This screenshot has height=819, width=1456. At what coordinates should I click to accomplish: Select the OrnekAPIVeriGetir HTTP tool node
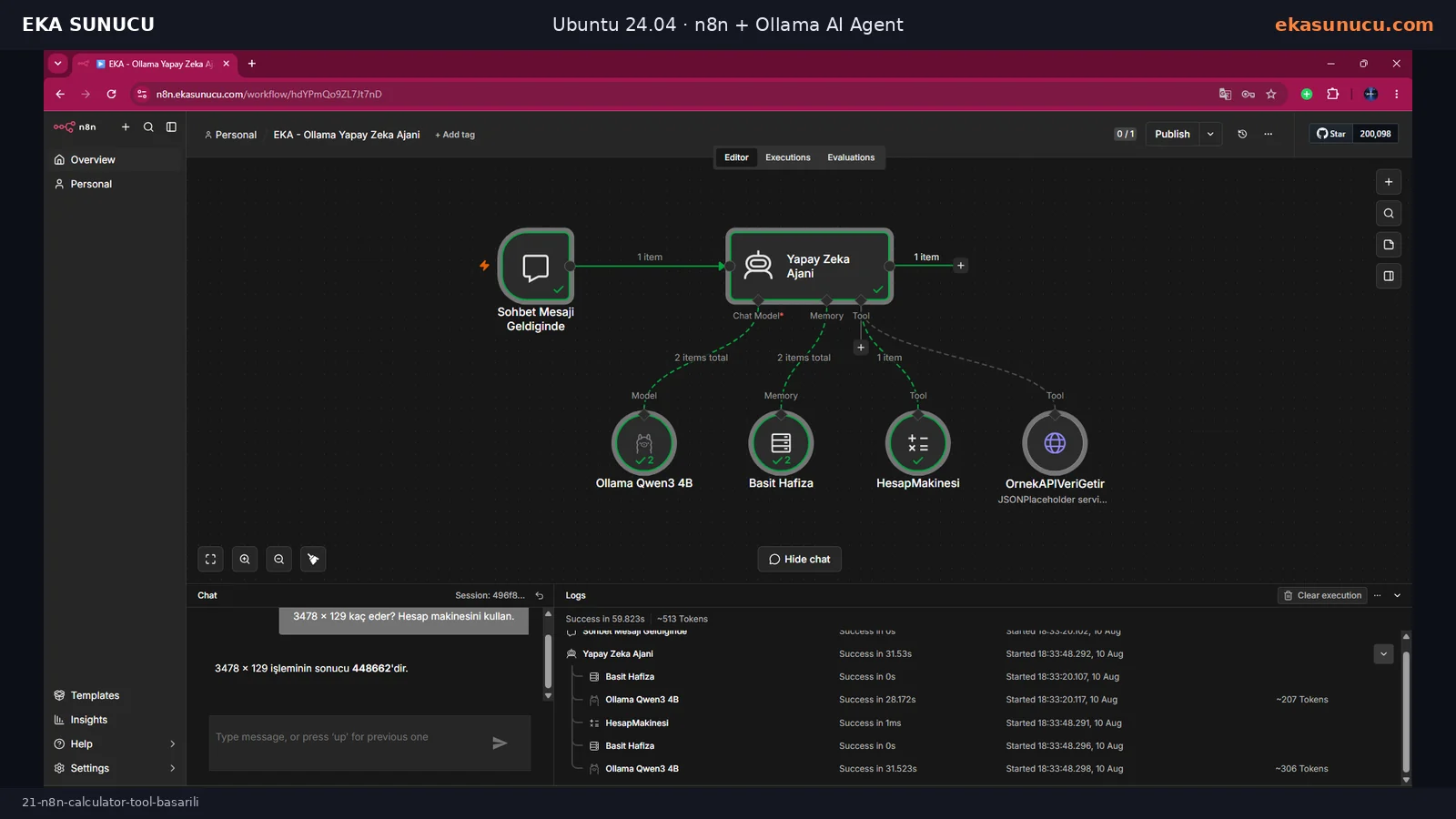[1055, 443]
